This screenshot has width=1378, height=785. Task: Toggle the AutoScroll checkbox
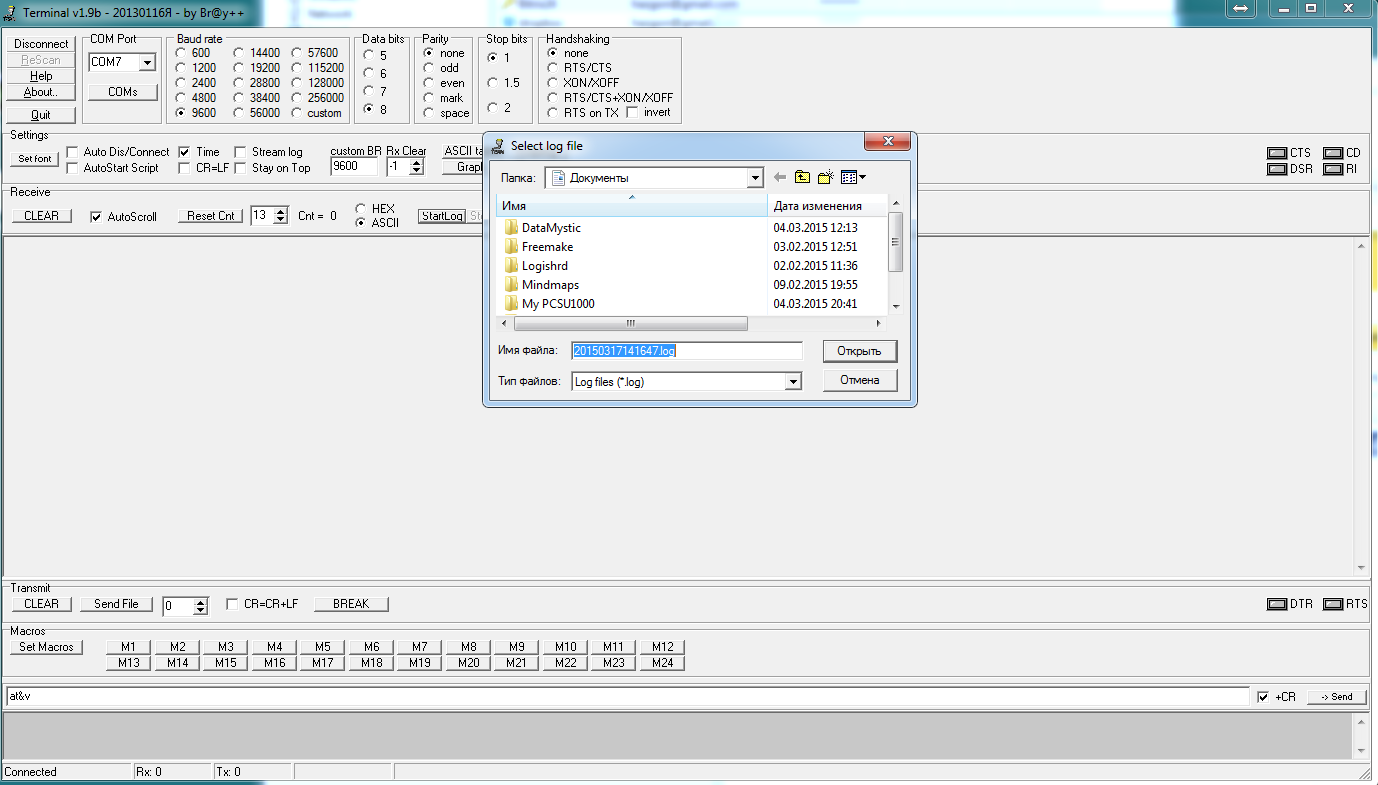96,216
